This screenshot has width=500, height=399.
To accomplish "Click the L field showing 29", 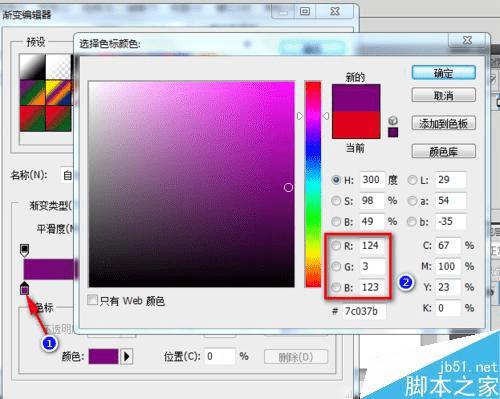I will coord(450,180).
